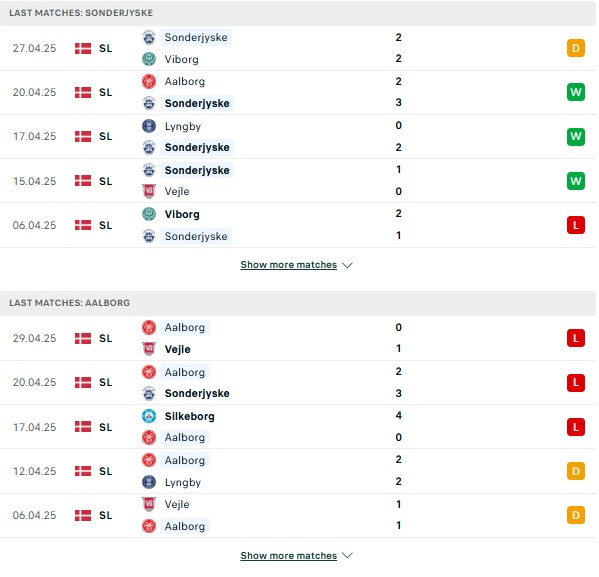The width and height of the screenshot is (599, 577).
Task: Open the Show more matches link under Sonderjyske
Action: (288, 265)
